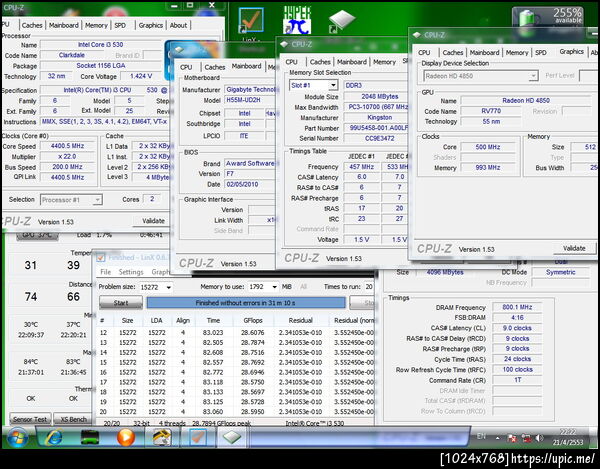Image resolution: width=600 pixels, height=469 pixels.
Task: Click the GPU 37°C button
Action: point(37,234)
